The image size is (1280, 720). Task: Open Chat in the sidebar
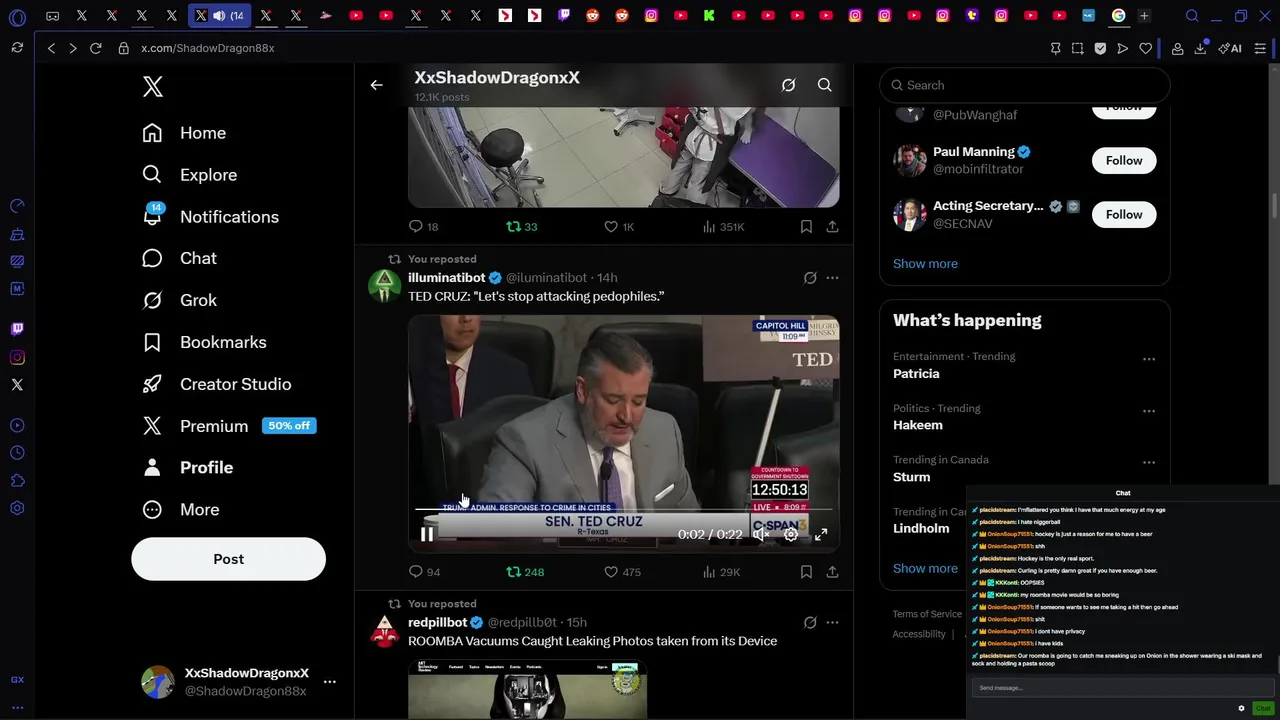[179, 258]
